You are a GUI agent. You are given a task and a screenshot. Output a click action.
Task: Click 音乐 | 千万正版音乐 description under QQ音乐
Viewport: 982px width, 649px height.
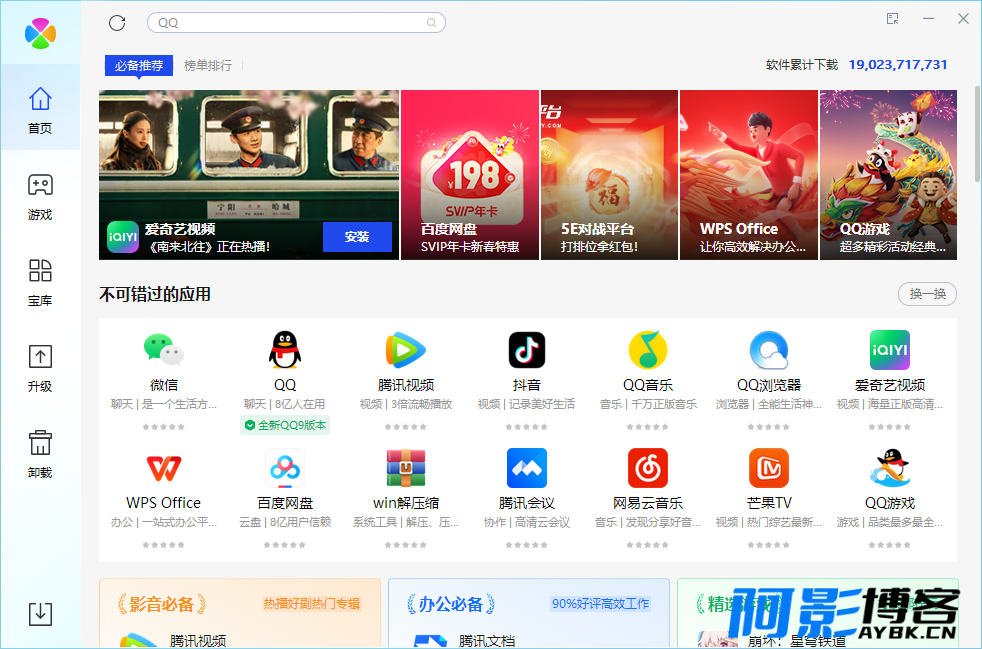[648, 404]
